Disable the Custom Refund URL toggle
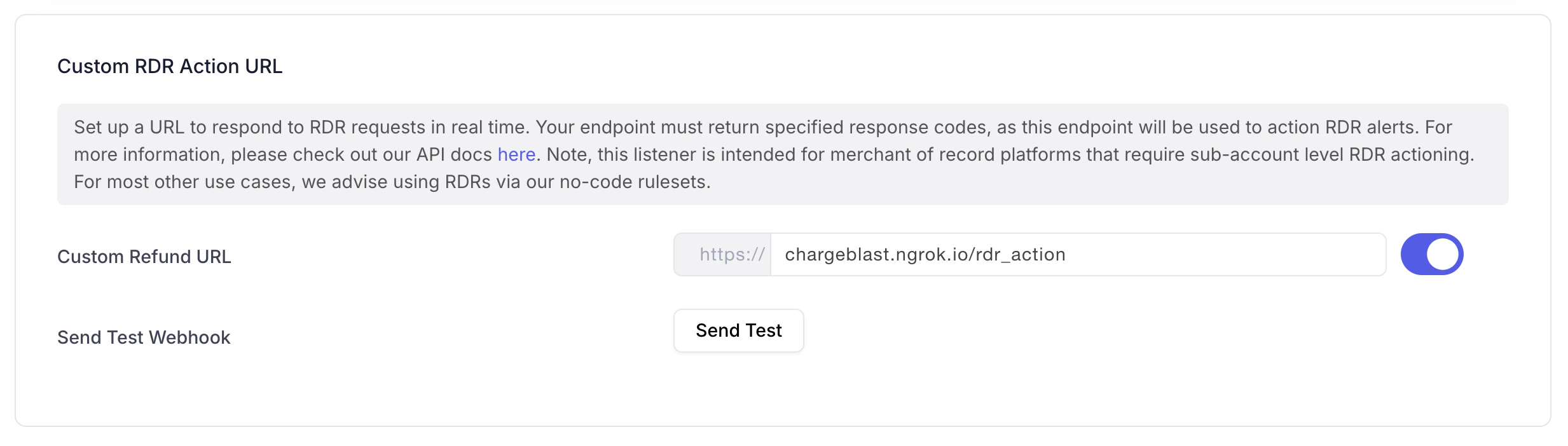1568x446 pixels. [x=1432, y=254]
